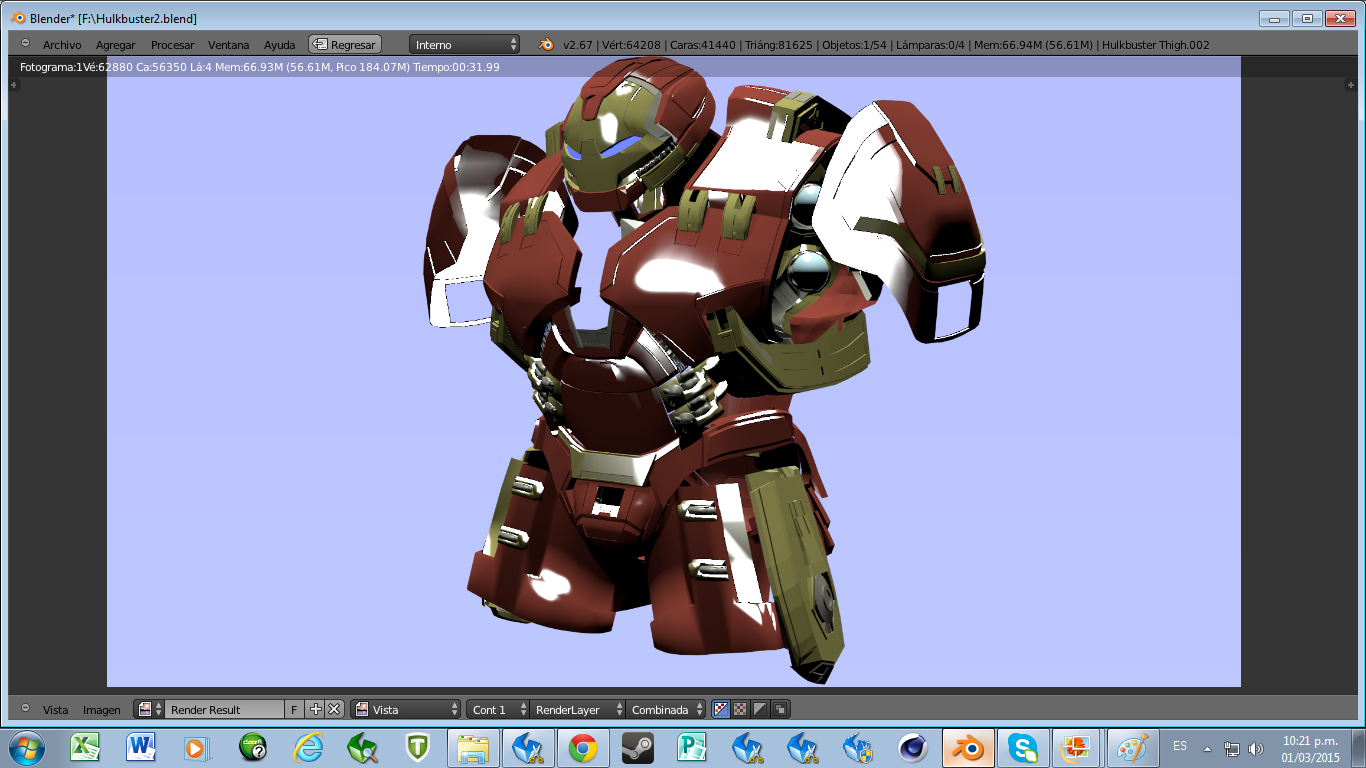The height and width of the screenshot is (768, 1366).
Task: Open the Ventana menu
Action: tap(228, 45)
